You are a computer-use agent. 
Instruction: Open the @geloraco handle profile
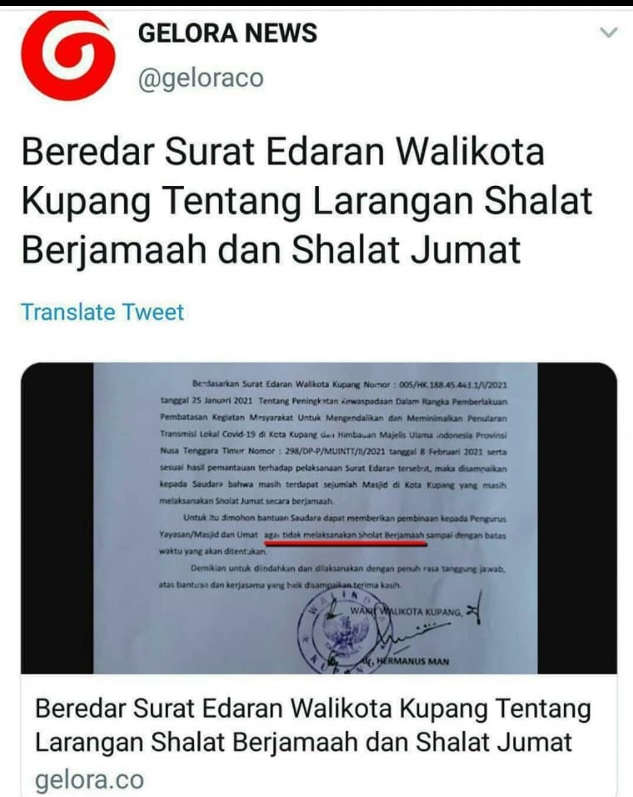point(201,78)
